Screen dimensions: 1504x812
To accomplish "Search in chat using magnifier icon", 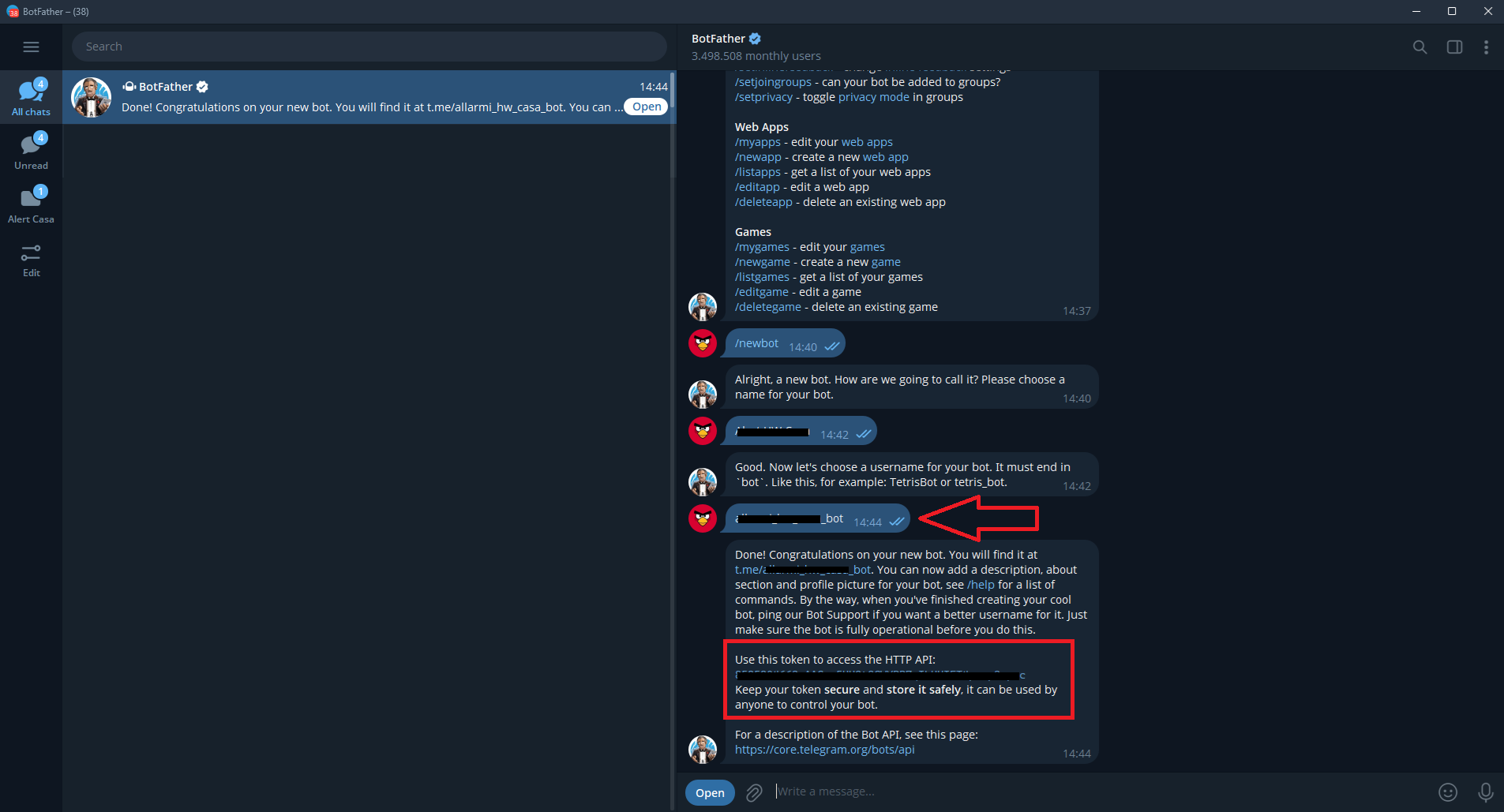I will point(1420,47).
